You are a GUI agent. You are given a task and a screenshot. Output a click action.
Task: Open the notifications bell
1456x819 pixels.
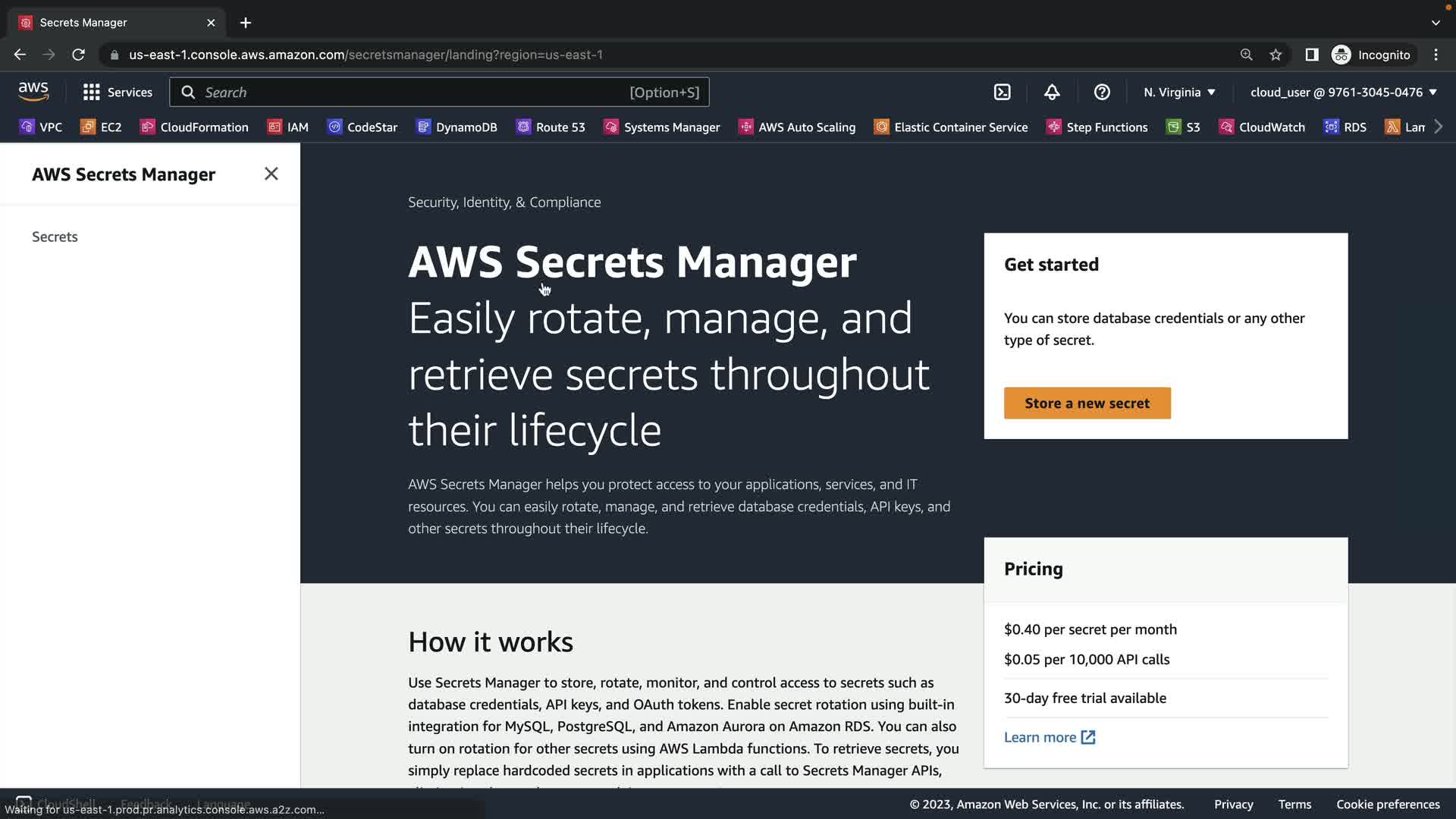point(1052,93)
